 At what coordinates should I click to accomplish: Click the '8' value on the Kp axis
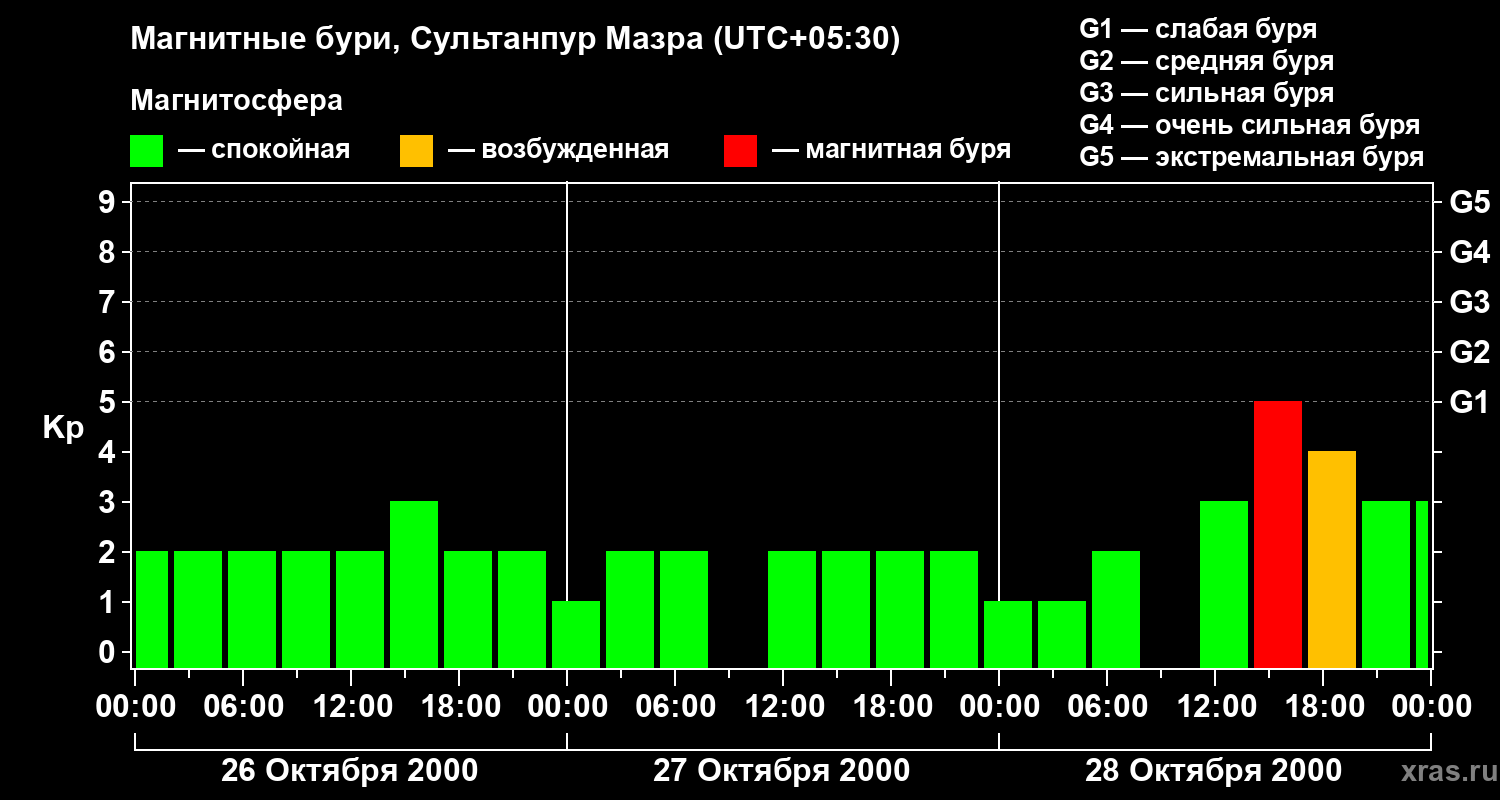tap(109, 253)
